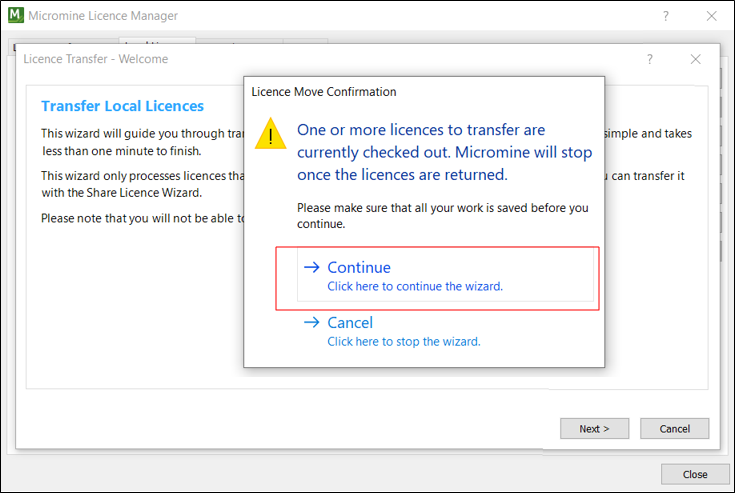Open help from Micromine Licence Manager title bar
Image resolution: width=735 pixels, height=493 pixels.
(666, 16)
